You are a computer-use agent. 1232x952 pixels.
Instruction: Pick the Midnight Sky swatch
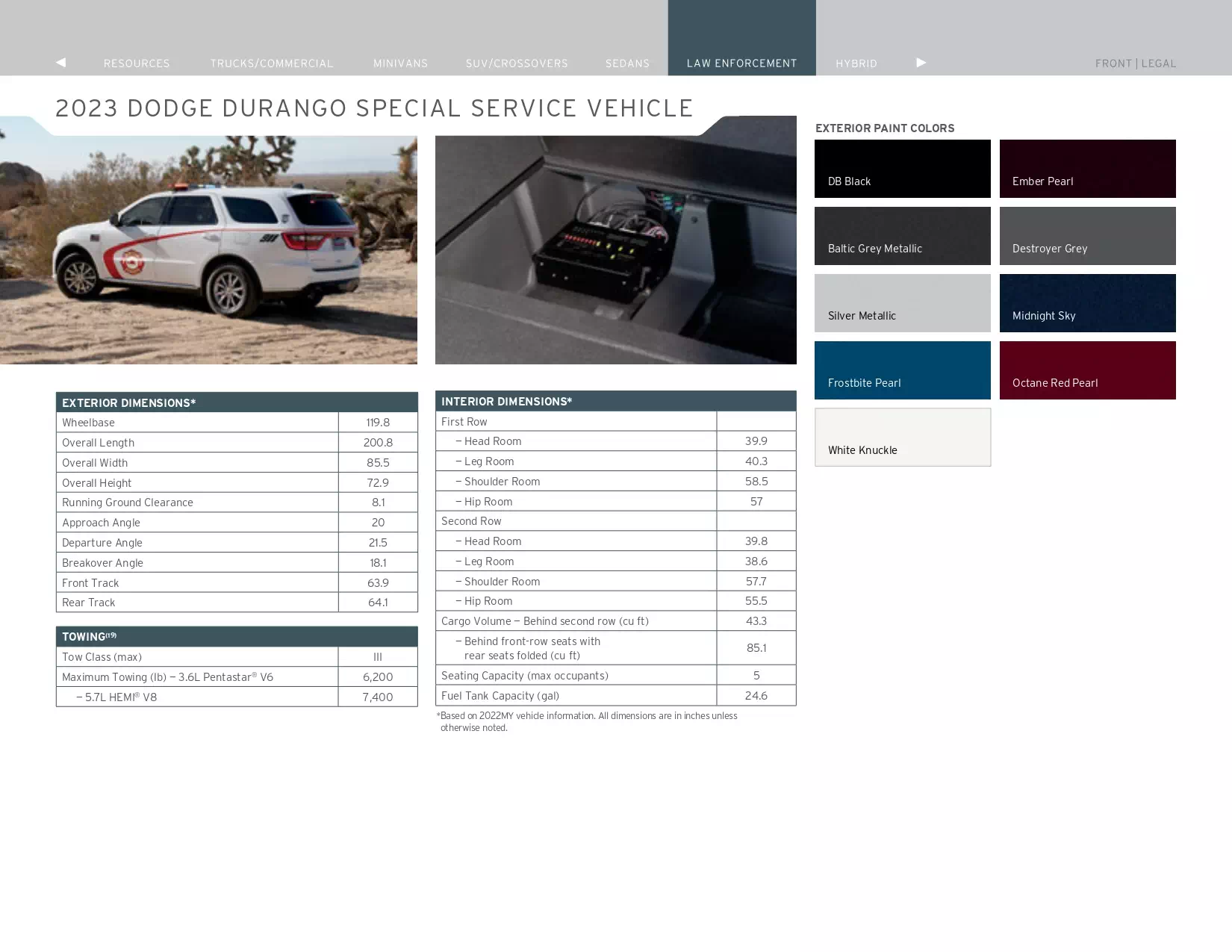tap(1088, 303)
